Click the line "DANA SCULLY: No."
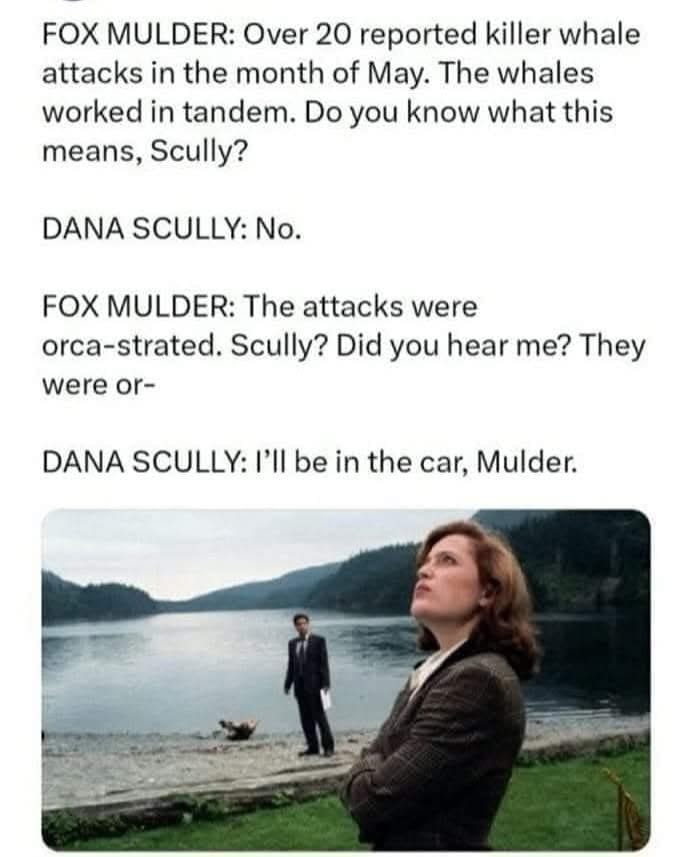The width and height of the screenshot is (686, 857). click(172, 229)
